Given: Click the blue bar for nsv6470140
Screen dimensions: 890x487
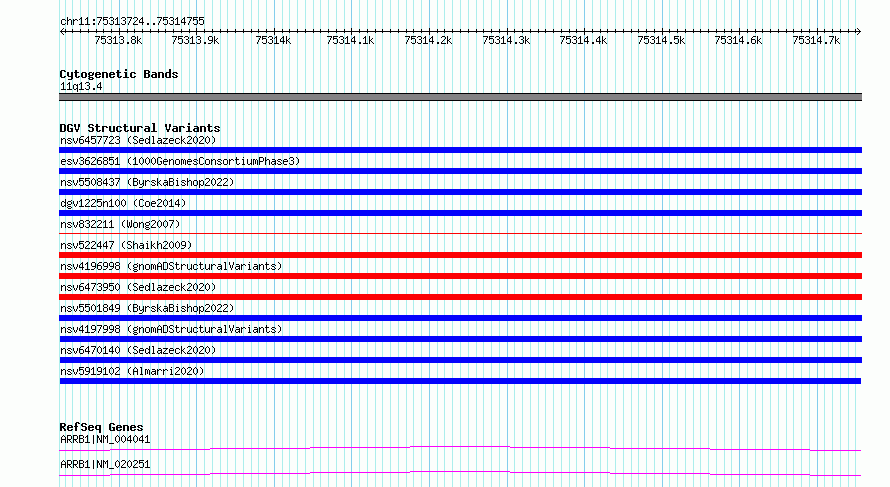Looking at the screenshot, I should (460, 360).
